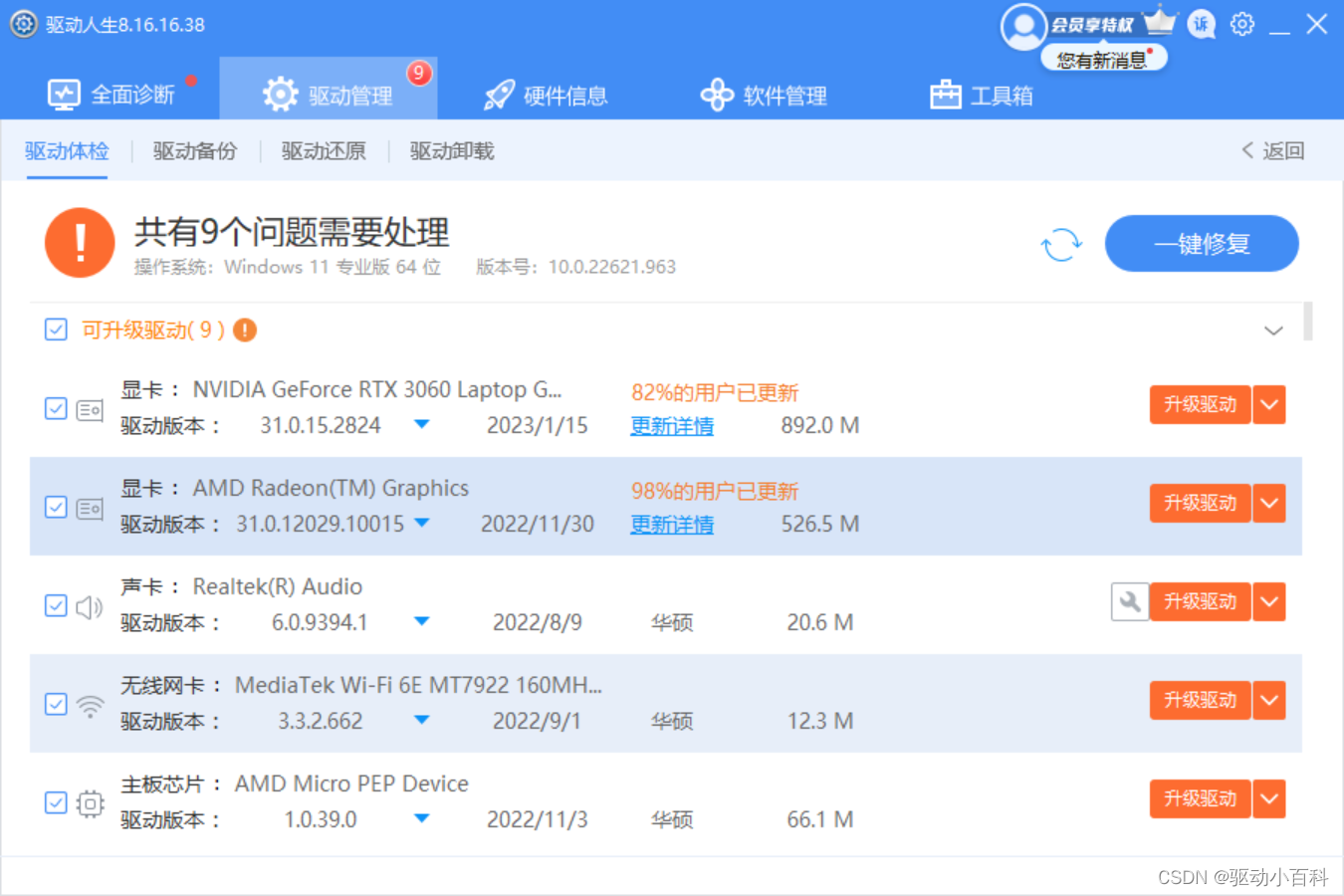Open the 工具箱 tab

click(982, 96)
